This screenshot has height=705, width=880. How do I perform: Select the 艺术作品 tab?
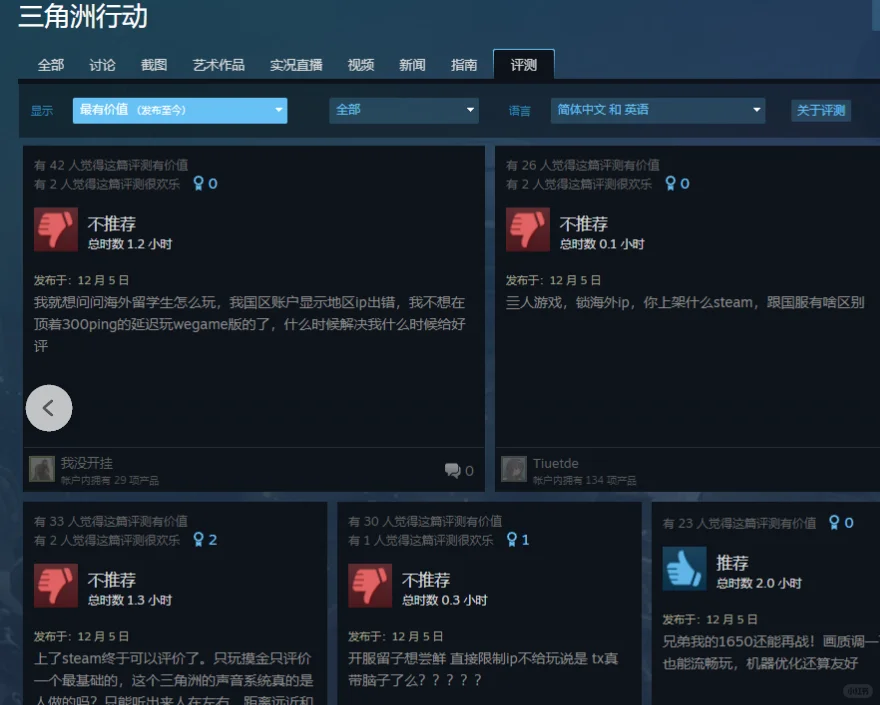pyautogui.click(x=218, y=65)
